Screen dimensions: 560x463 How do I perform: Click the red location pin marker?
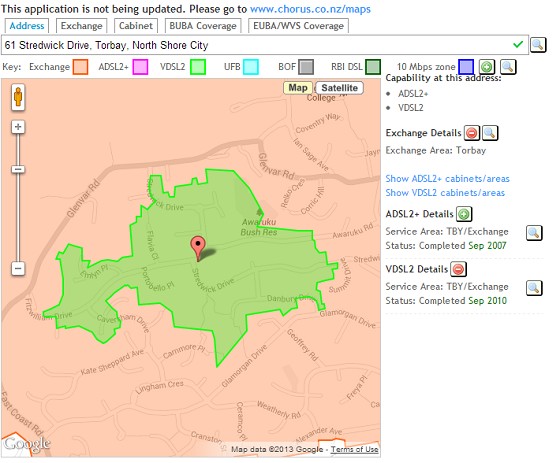pos(198,249)
